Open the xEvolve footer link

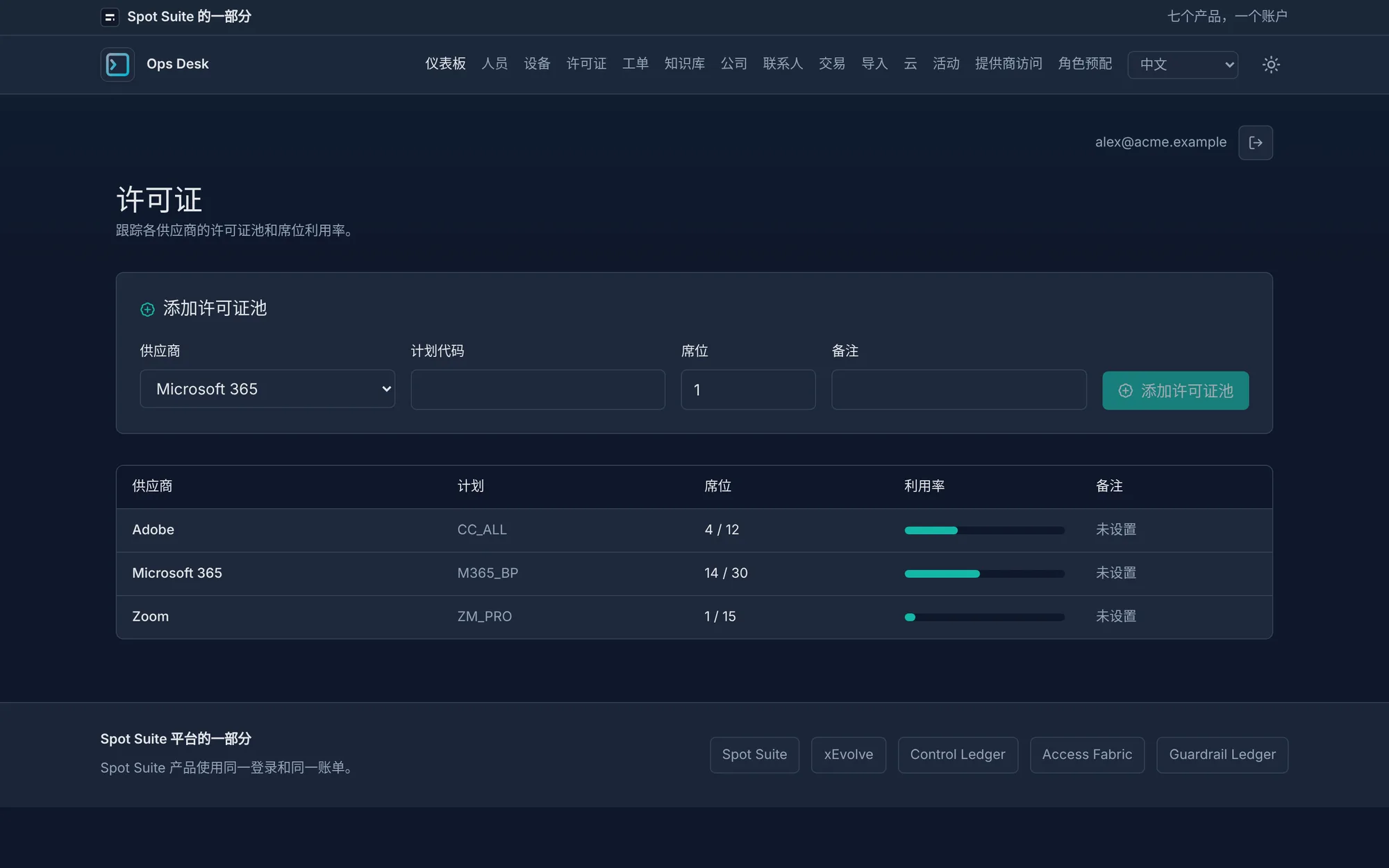(x=849, y=755)
